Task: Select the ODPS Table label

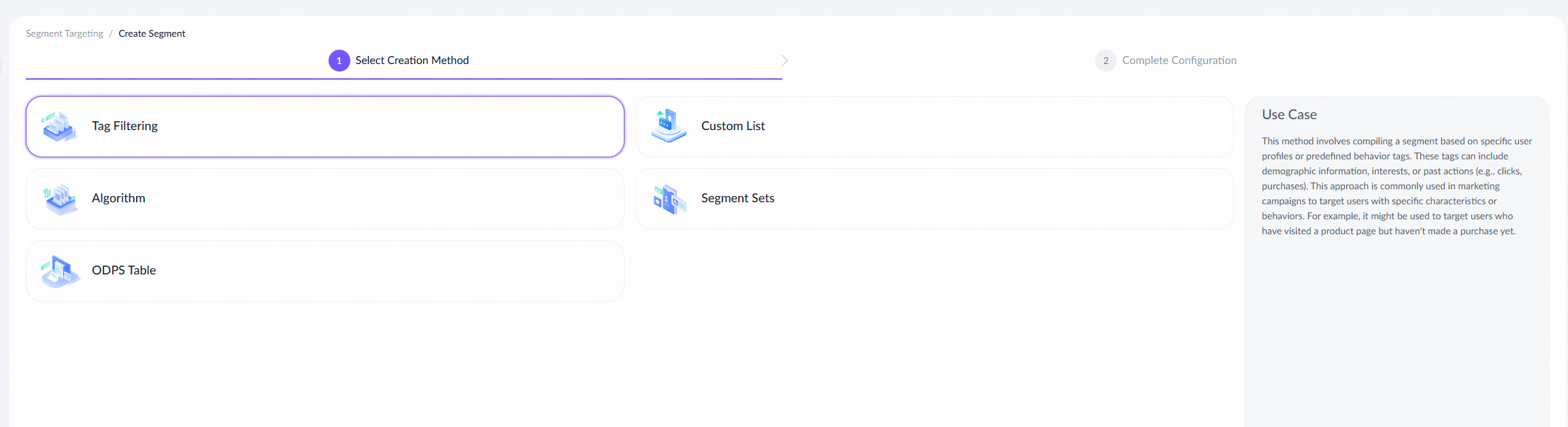Action: click(124, 270)
